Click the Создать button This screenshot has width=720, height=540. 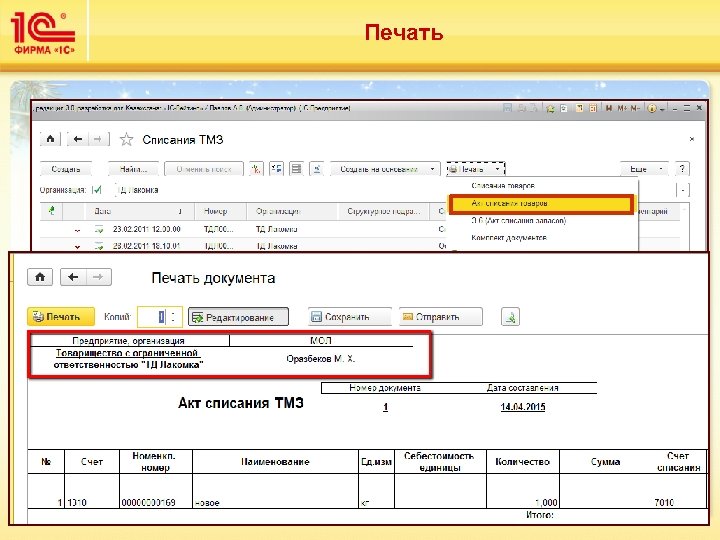point(66,169)
